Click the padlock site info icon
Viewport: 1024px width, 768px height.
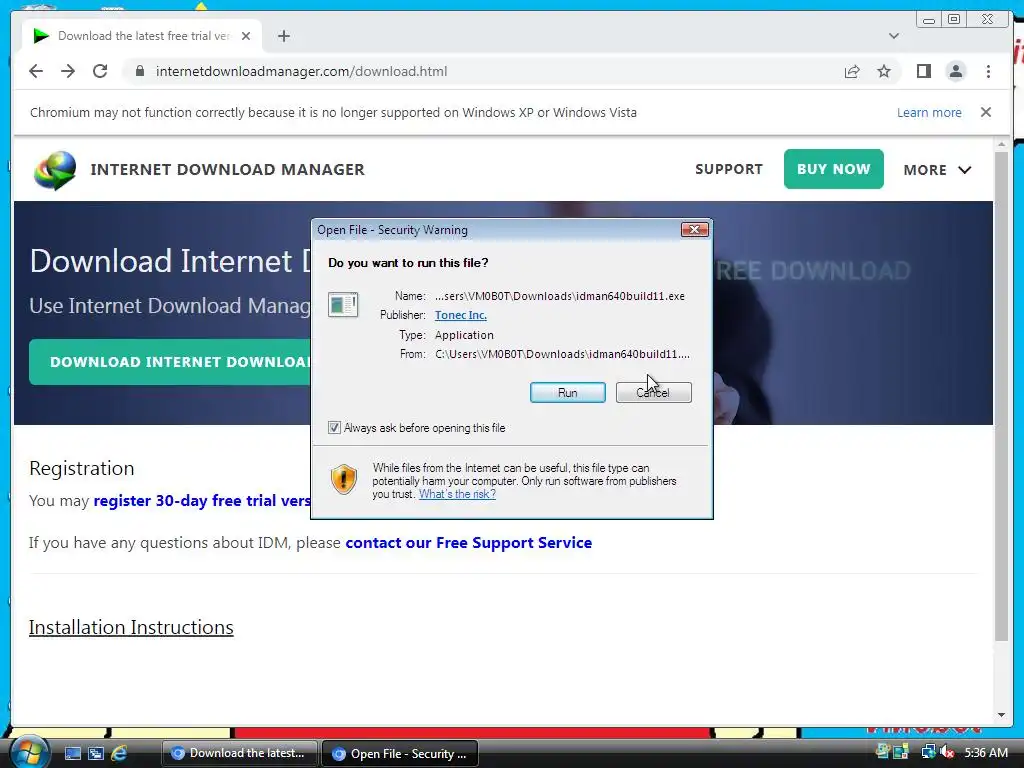pos(139,71)
